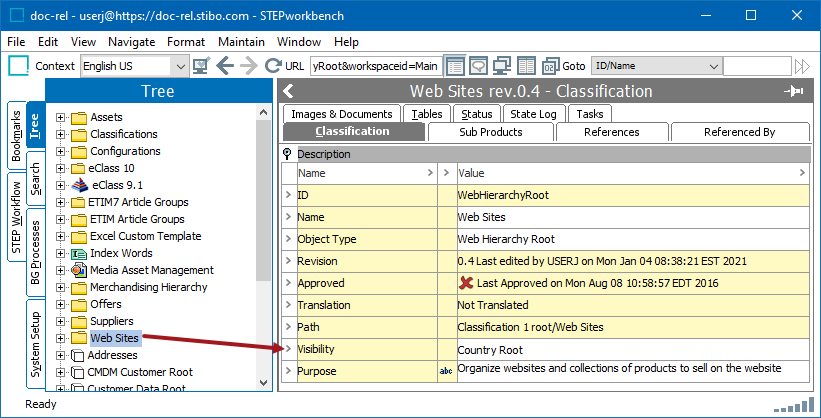Click the eClass 9.1 node icon
Image resolution: width=821 pixels, height=418 pixels.
pyautogui.click(x=79, y=185)
